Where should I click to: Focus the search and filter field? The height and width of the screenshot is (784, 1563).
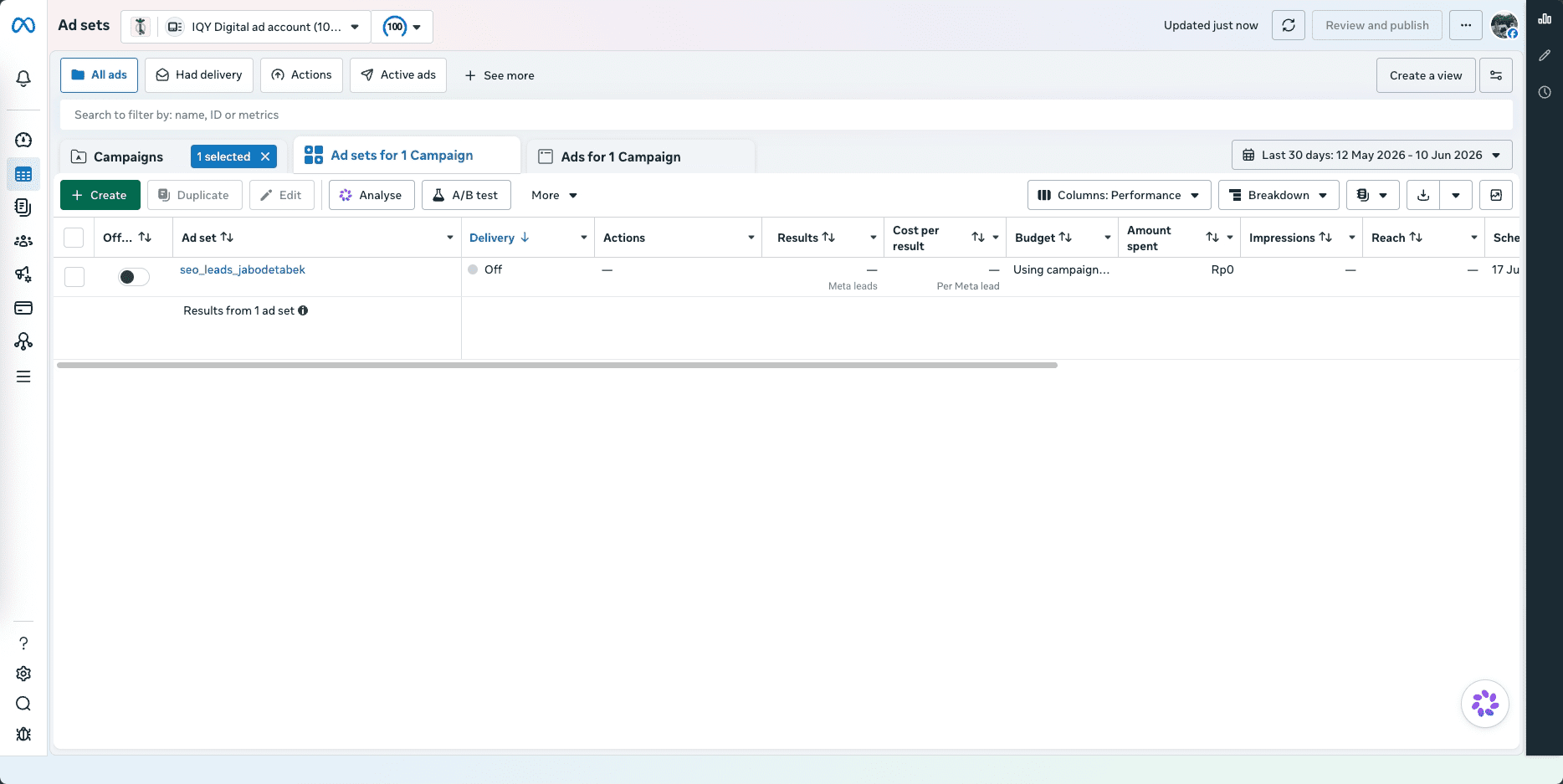(786, 115)
